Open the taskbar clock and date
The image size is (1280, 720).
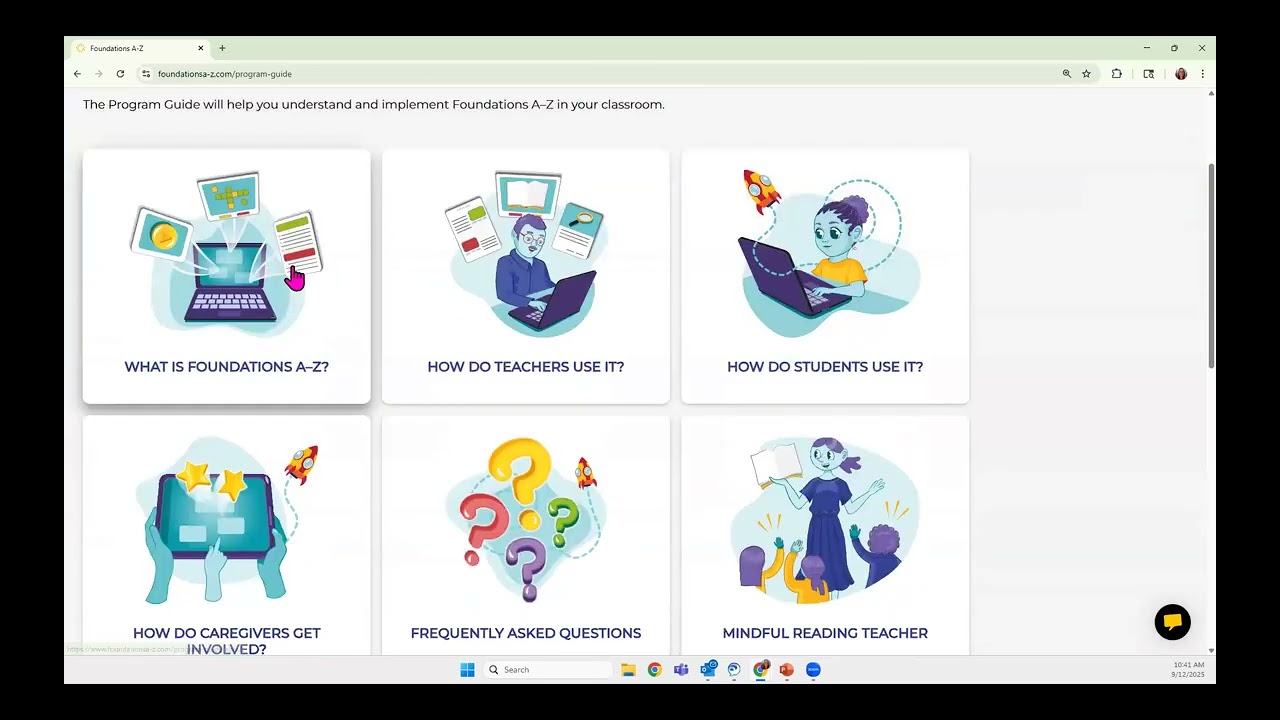(1188, 670)
